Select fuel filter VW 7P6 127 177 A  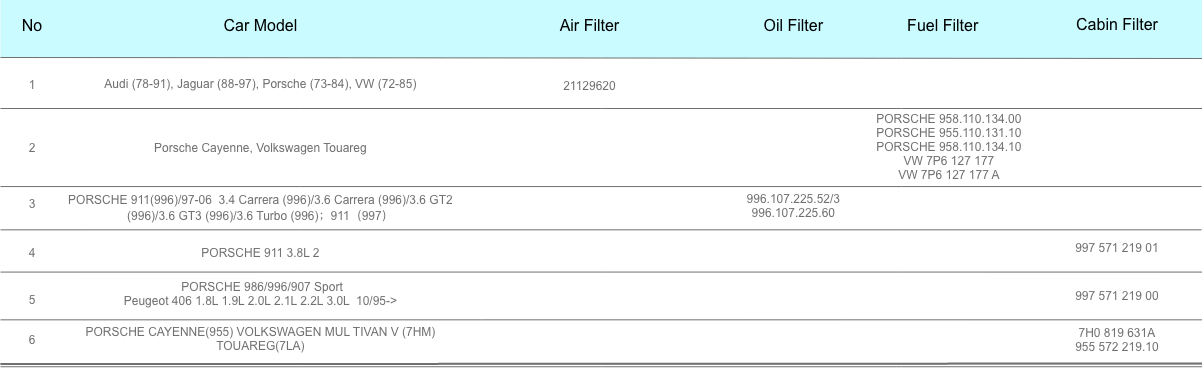(x=949, y=175)
